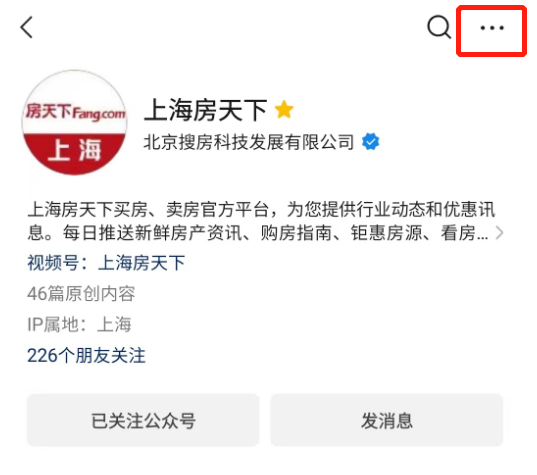Click the 发消息 button
The width and height of the screenshot is (537, 475).
[x=387, y=420]
